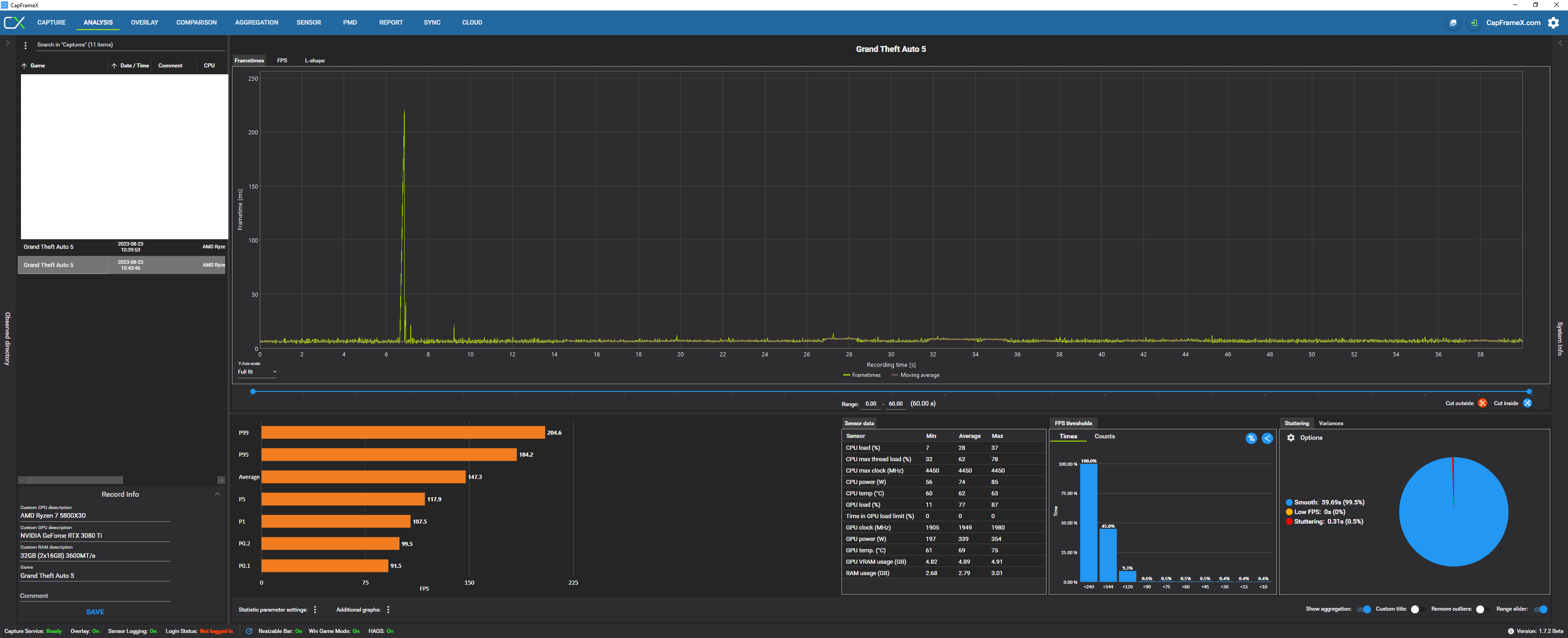Open the settings gear in top bar
The height and width of the screenshot is (638, 1568).
coord(1553,22)
